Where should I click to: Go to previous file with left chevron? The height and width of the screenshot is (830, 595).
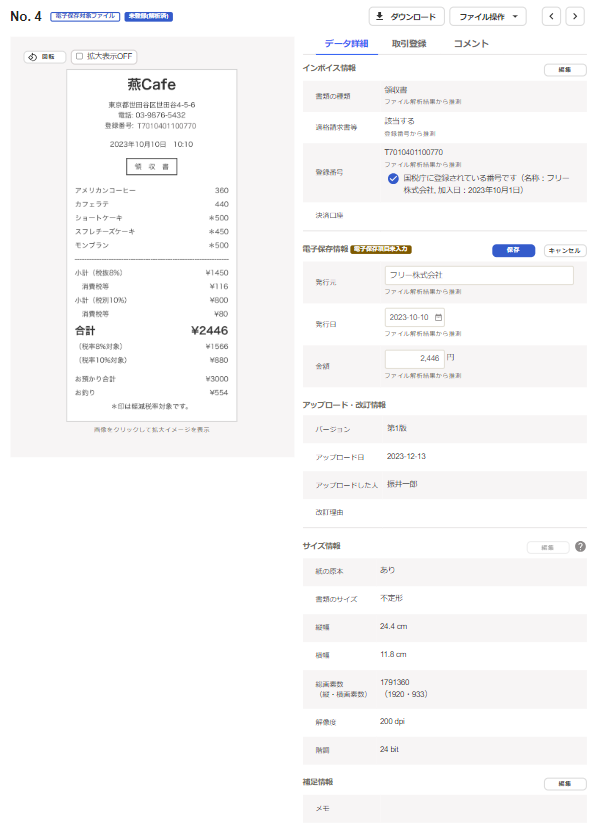[x=551, y=16]
